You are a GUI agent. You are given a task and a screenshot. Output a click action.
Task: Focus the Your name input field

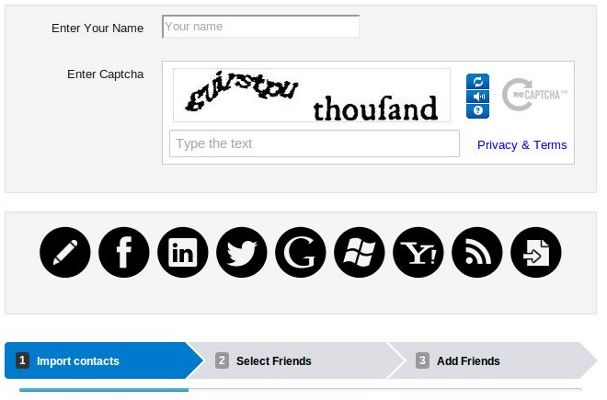261,26
